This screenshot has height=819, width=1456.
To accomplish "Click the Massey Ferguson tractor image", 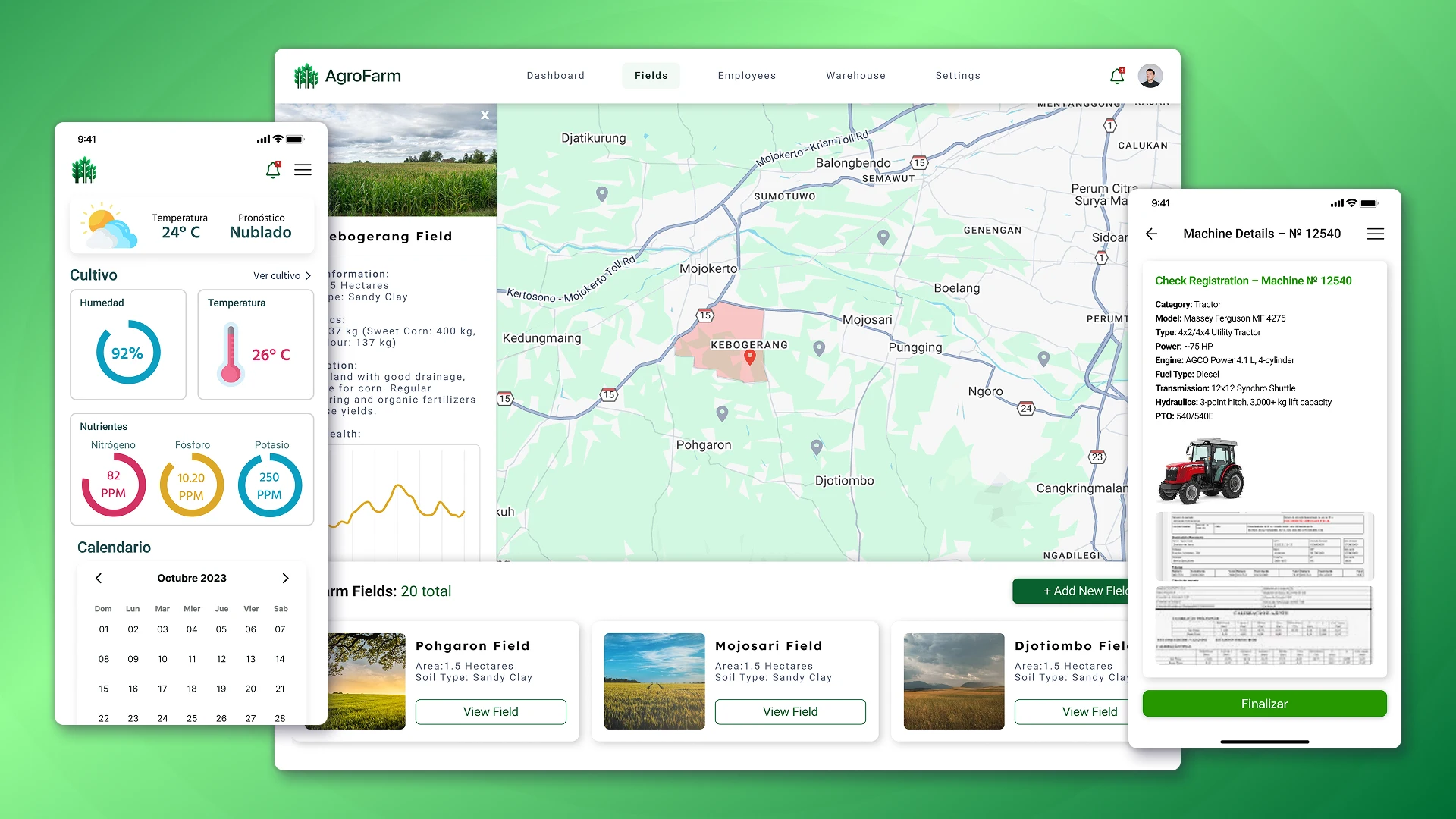I will [x=1201, y=470].
